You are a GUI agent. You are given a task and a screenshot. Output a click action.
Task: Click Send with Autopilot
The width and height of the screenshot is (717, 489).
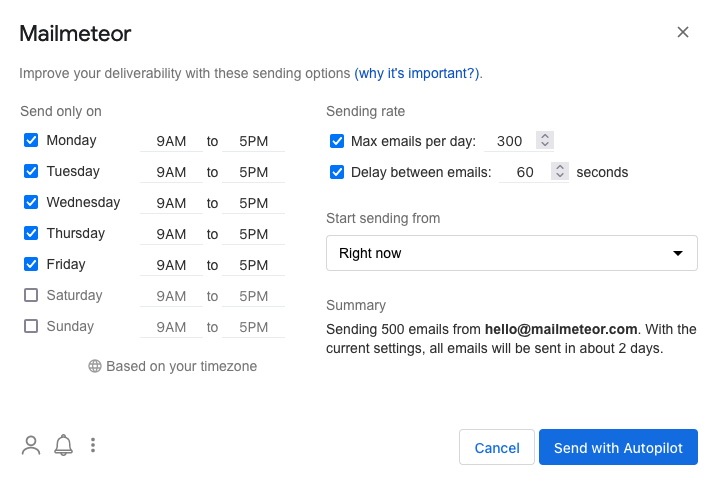(618, 447)
